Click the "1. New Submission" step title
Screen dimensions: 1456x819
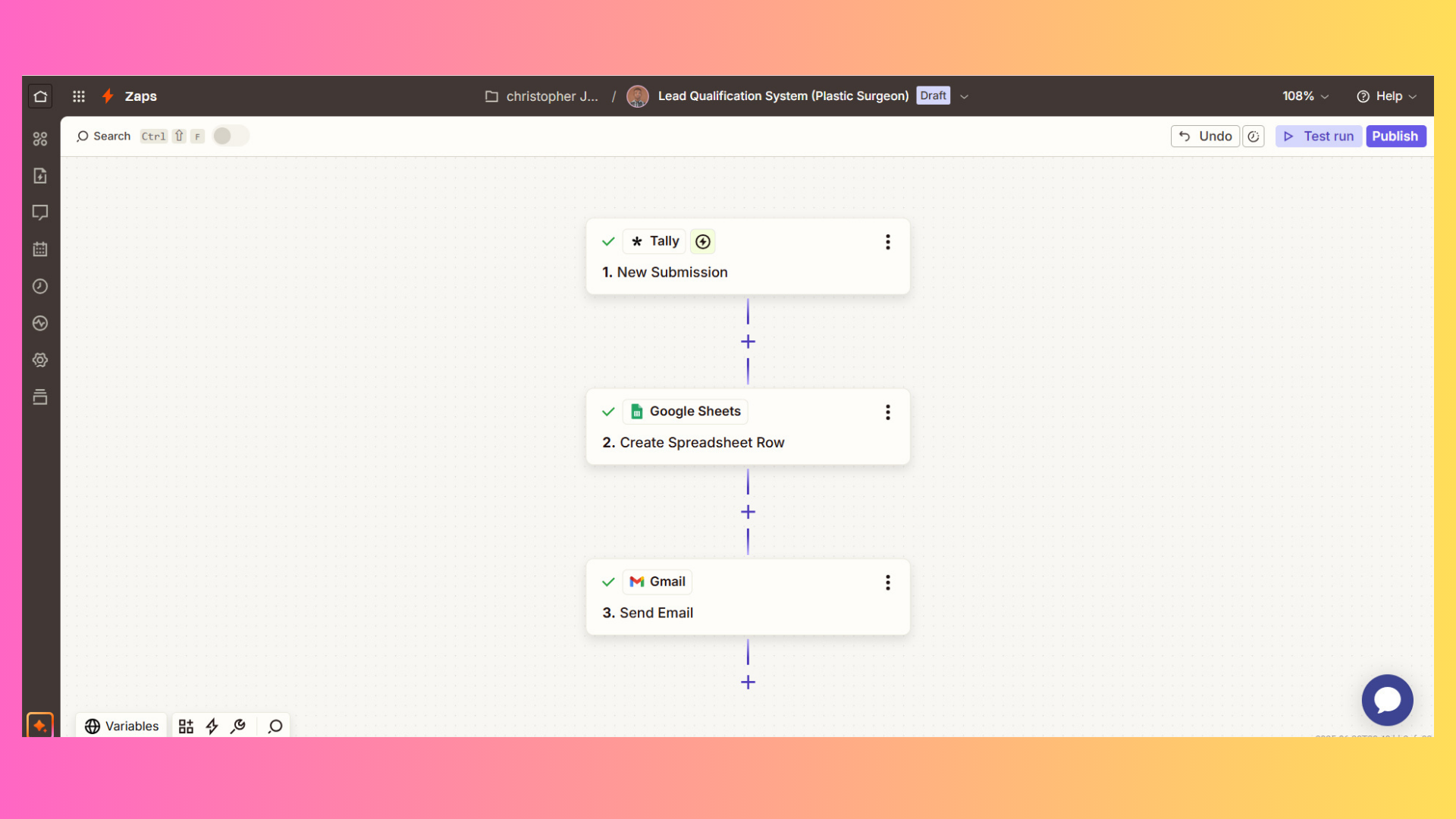[665, 272]
